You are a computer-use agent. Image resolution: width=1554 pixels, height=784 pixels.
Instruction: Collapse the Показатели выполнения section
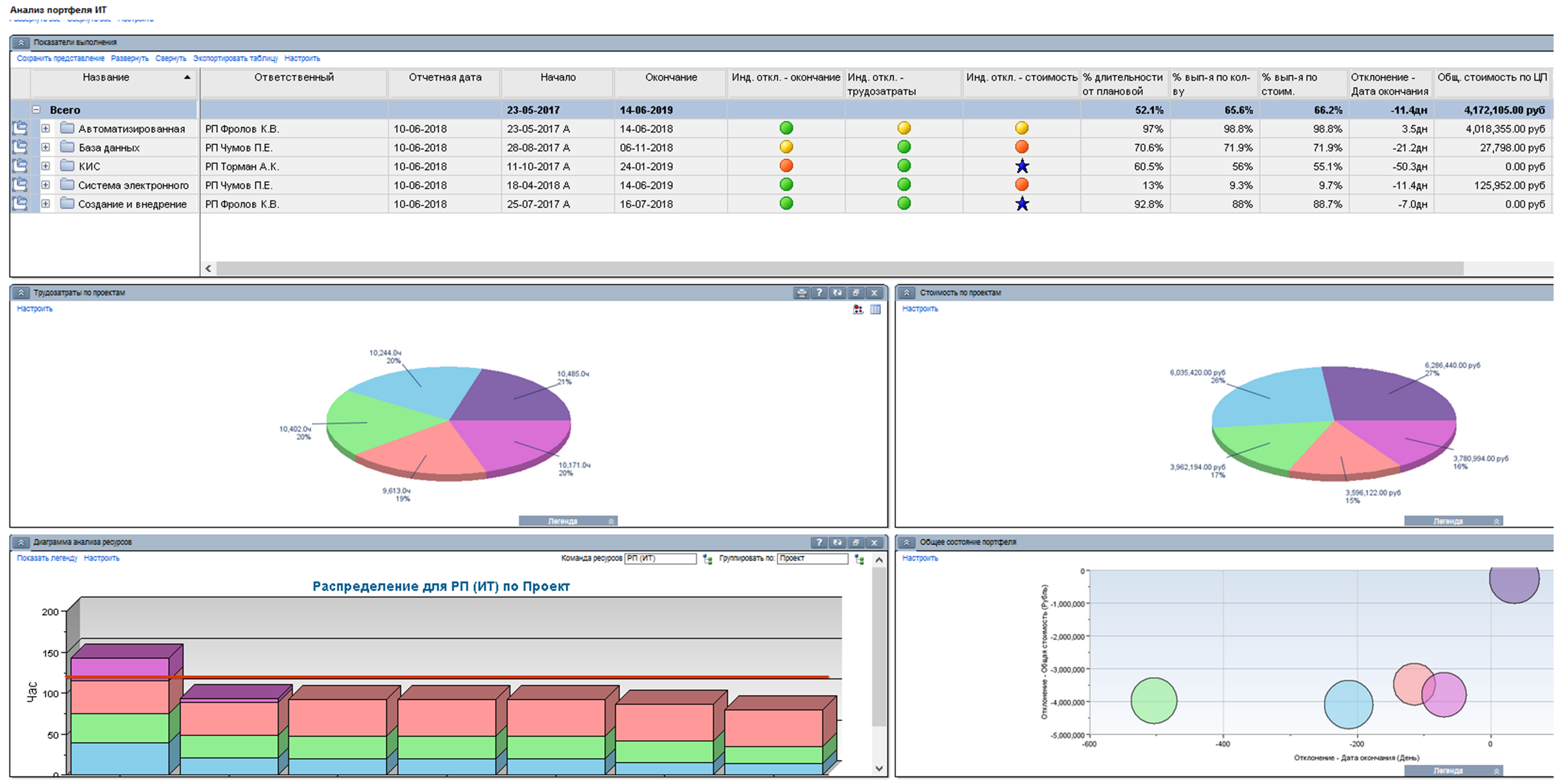(x=20, y=42)
